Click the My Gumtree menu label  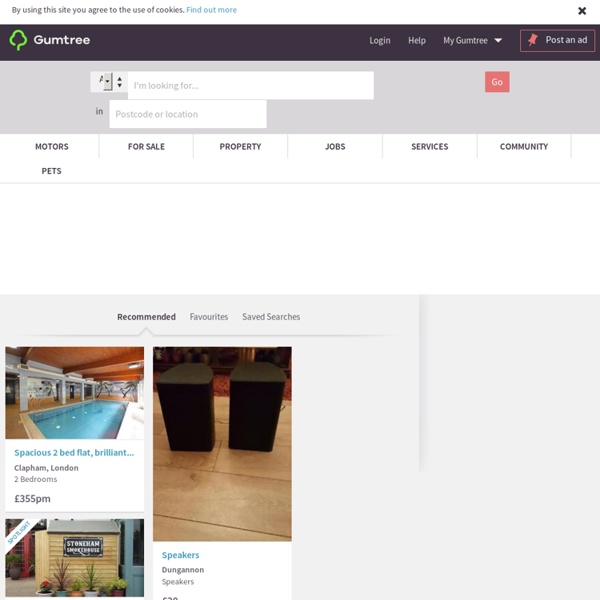465,41
